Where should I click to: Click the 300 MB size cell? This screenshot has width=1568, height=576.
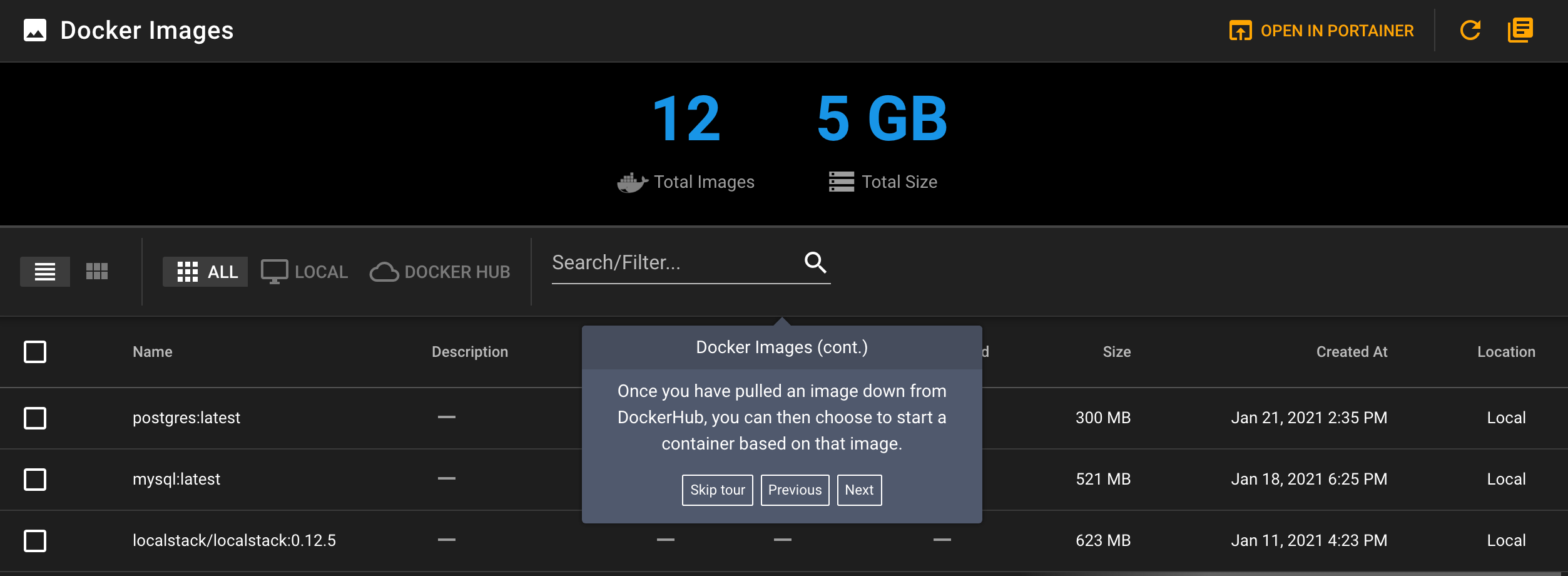coord(1103,418)
